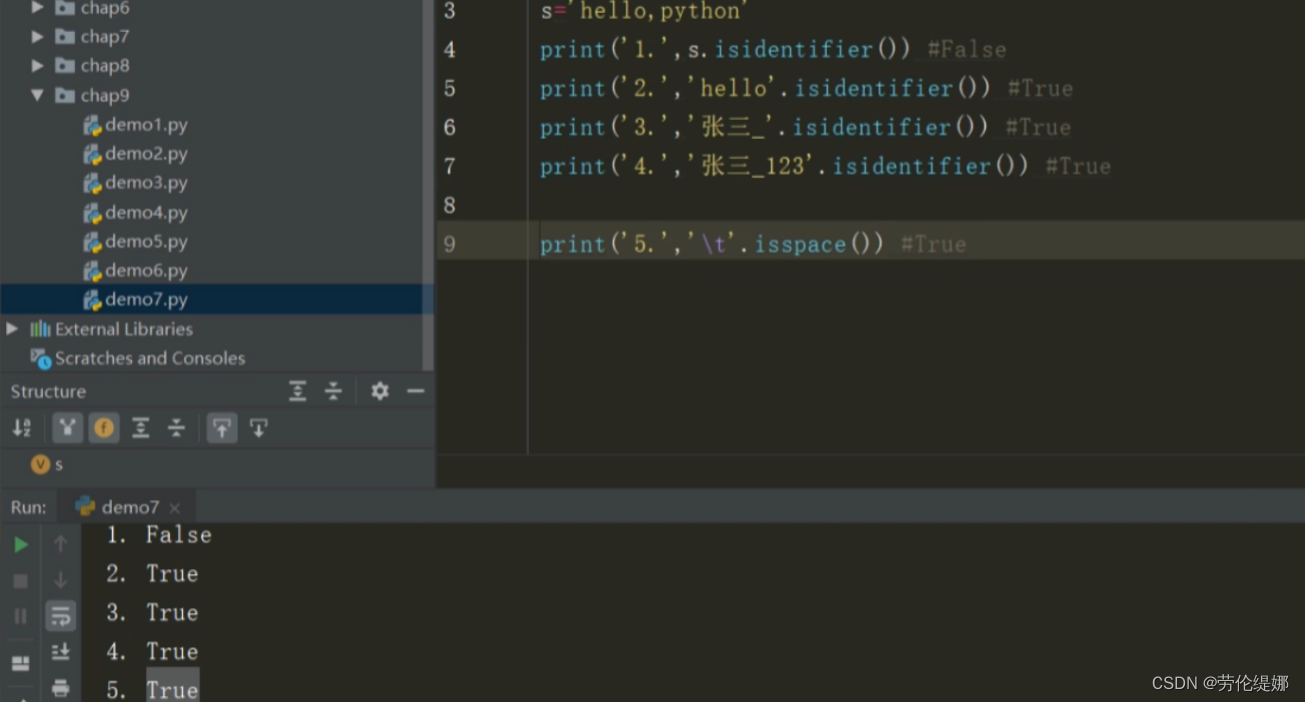This screenshot has width=1305, height=702.
Task: Open Scratches and Consoles
Action: (150, 358)
